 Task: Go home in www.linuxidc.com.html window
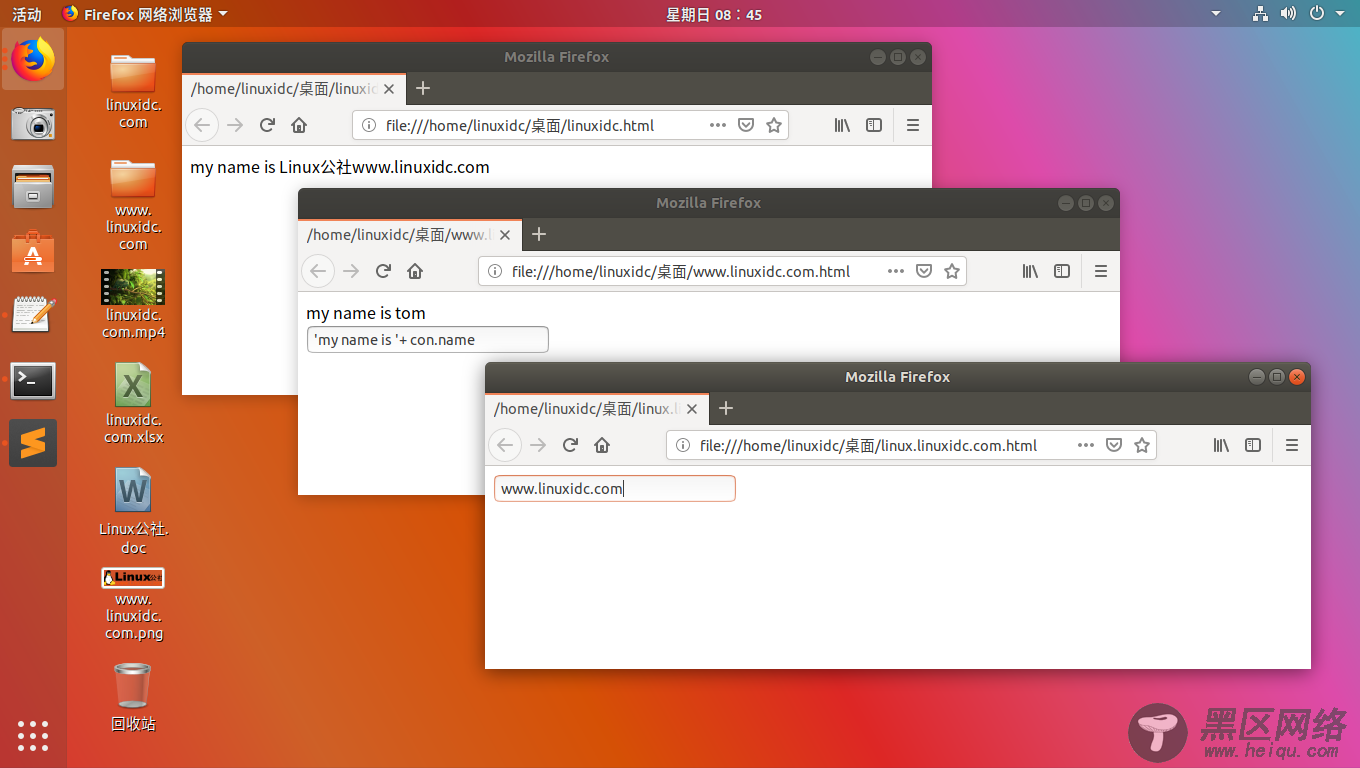click(x=415, y=271)
